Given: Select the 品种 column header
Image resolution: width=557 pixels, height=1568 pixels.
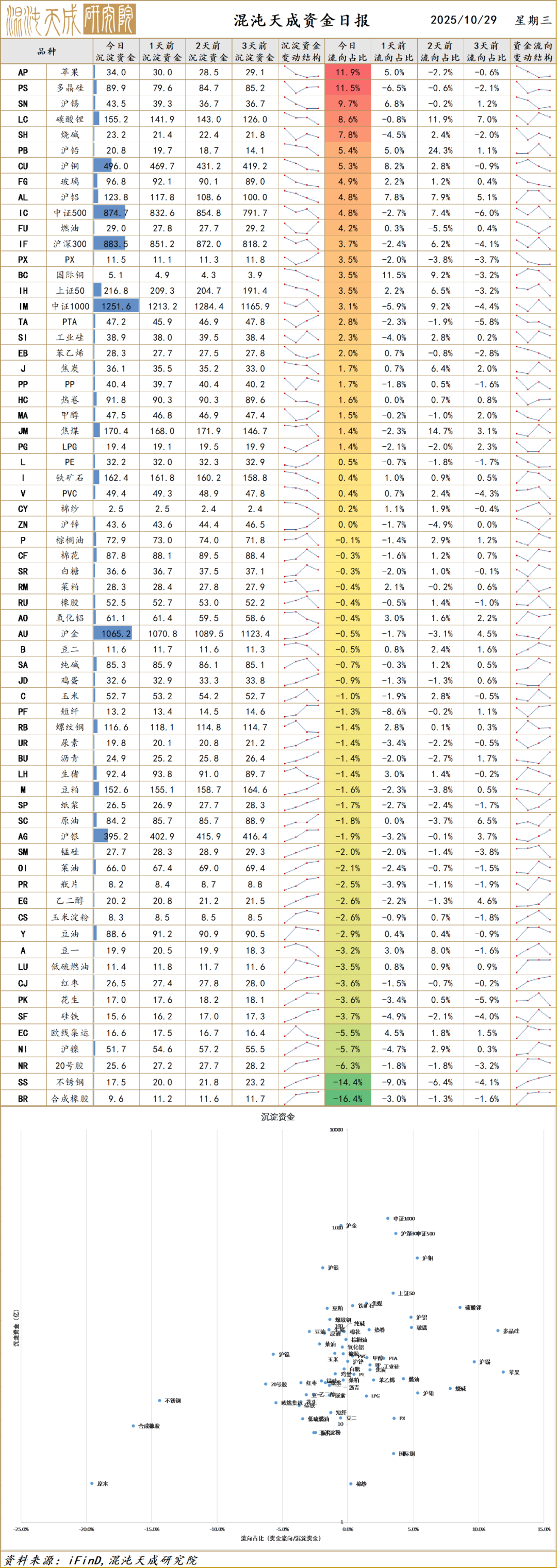Looking at the screenshot, I should point(47,52).
